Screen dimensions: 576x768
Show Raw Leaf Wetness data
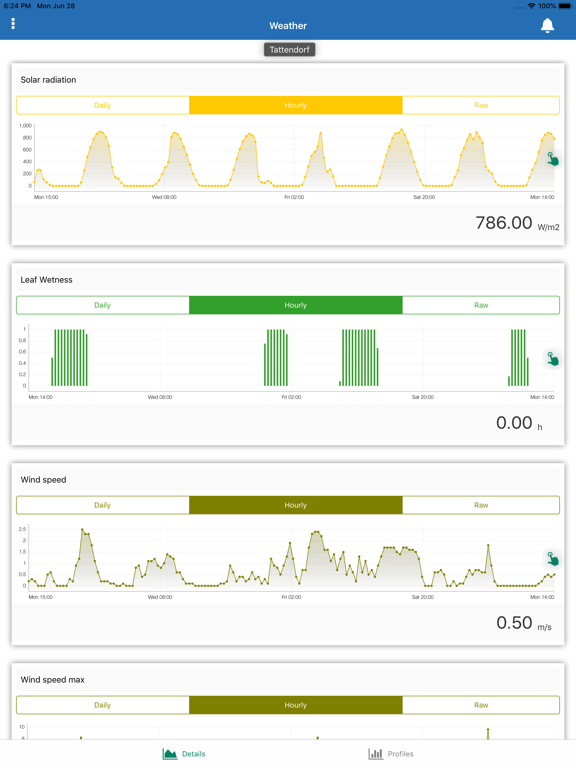(481, 305)
